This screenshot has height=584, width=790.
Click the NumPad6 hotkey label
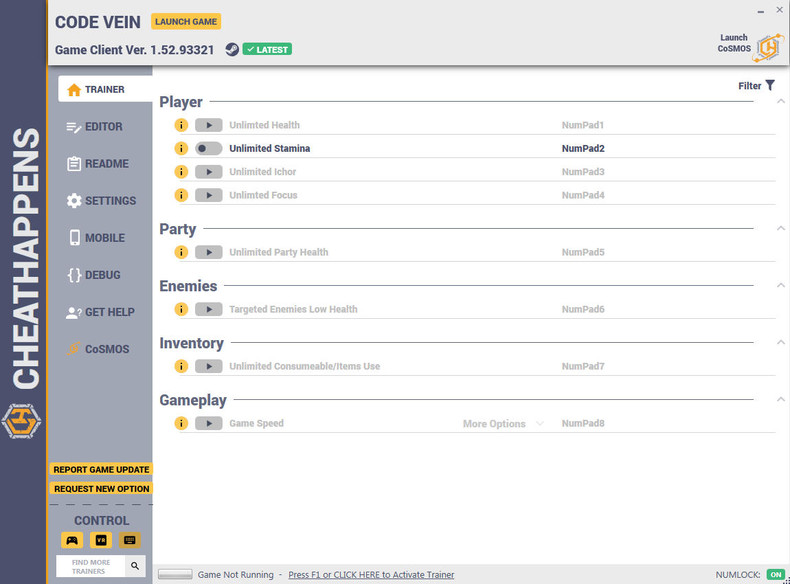583,309
